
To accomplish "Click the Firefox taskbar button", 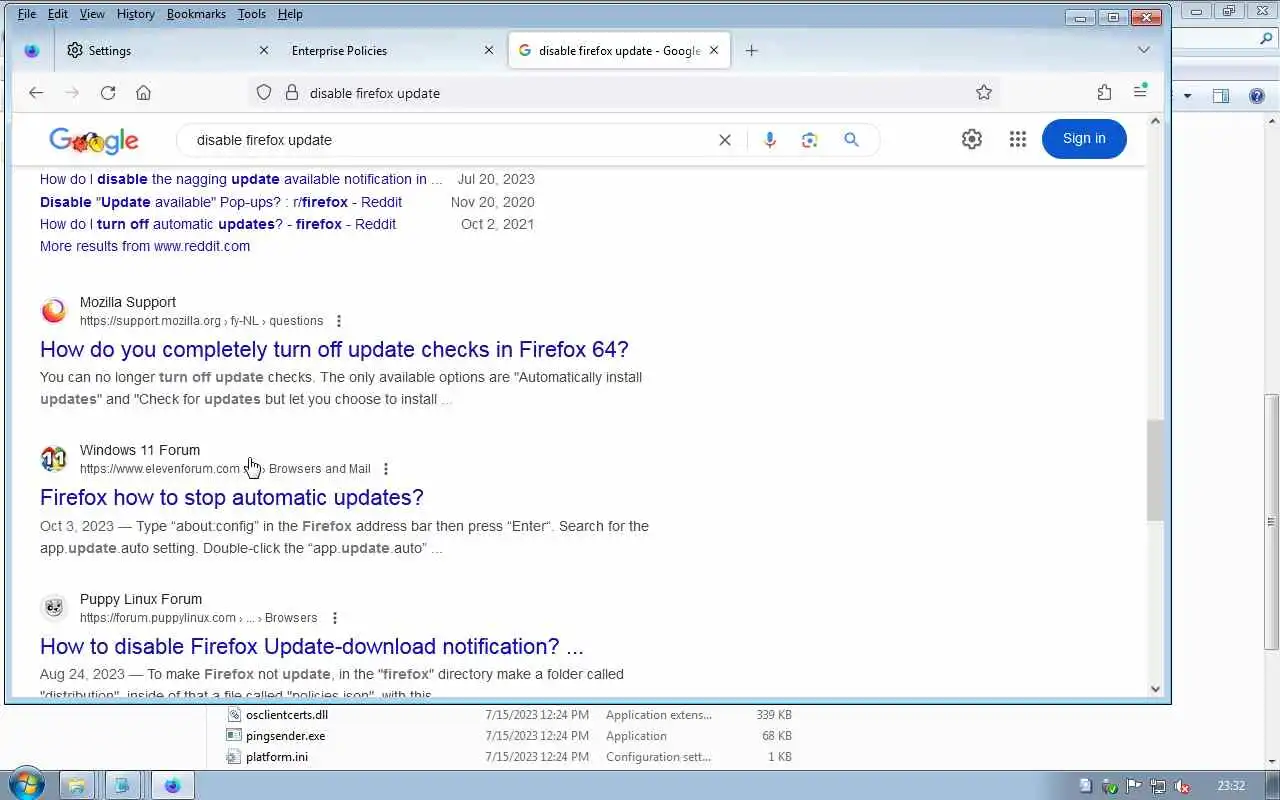I will tap(173, 785).
